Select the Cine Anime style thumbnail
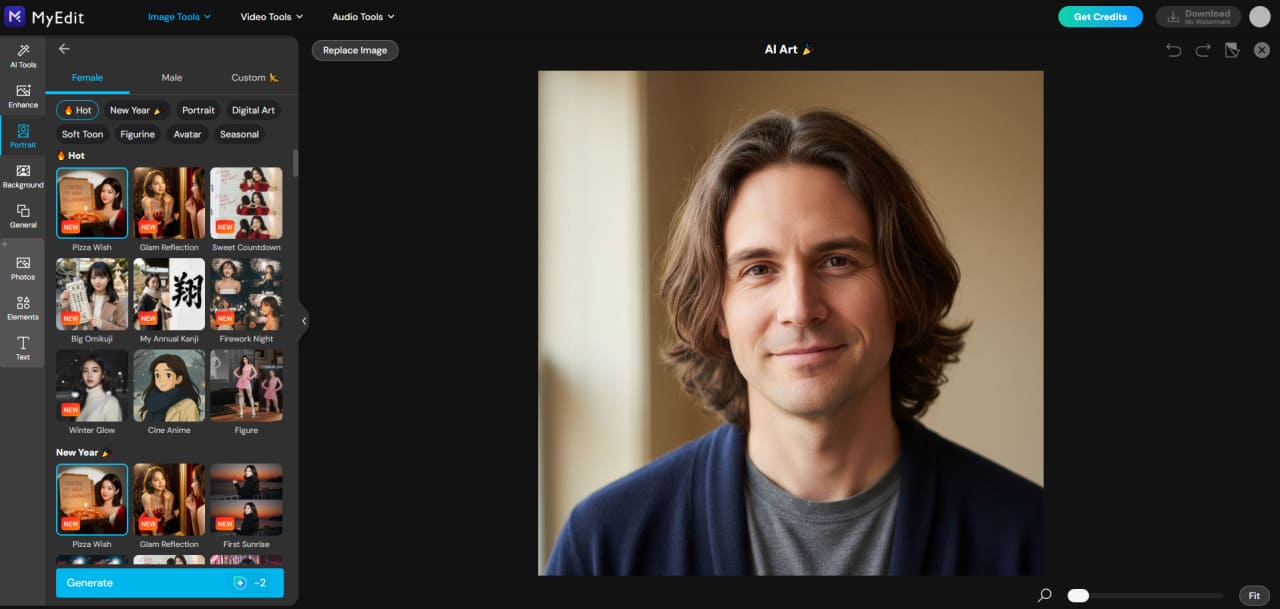1280x609 pixels. tap(168, 386)
